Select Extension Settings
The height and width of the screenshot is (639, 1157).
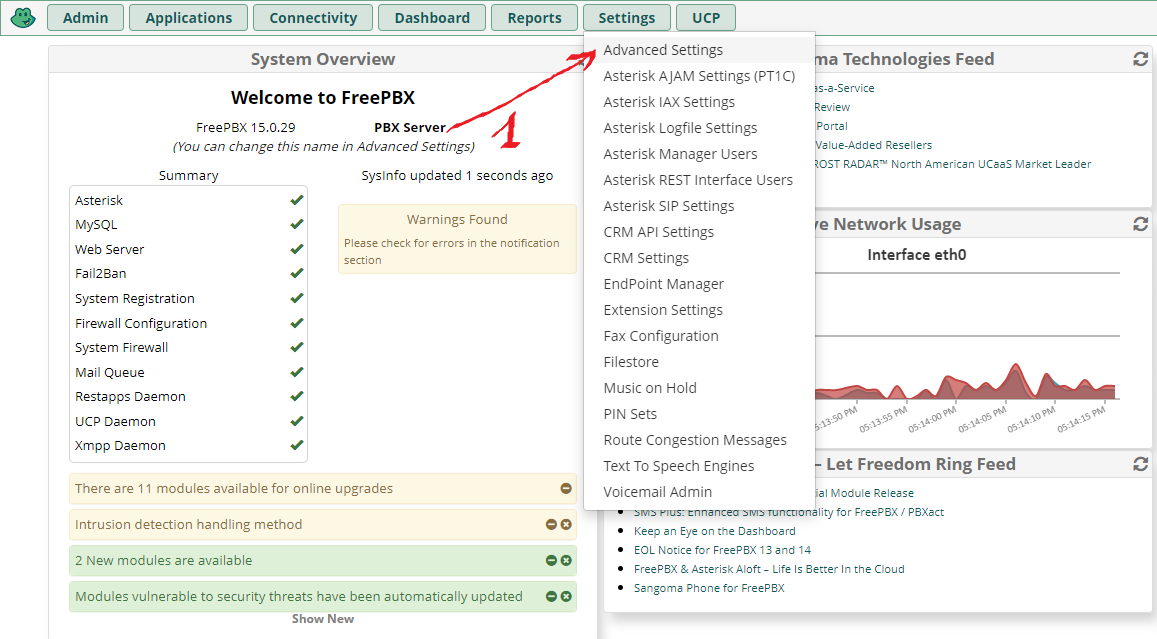click(699, 310)
